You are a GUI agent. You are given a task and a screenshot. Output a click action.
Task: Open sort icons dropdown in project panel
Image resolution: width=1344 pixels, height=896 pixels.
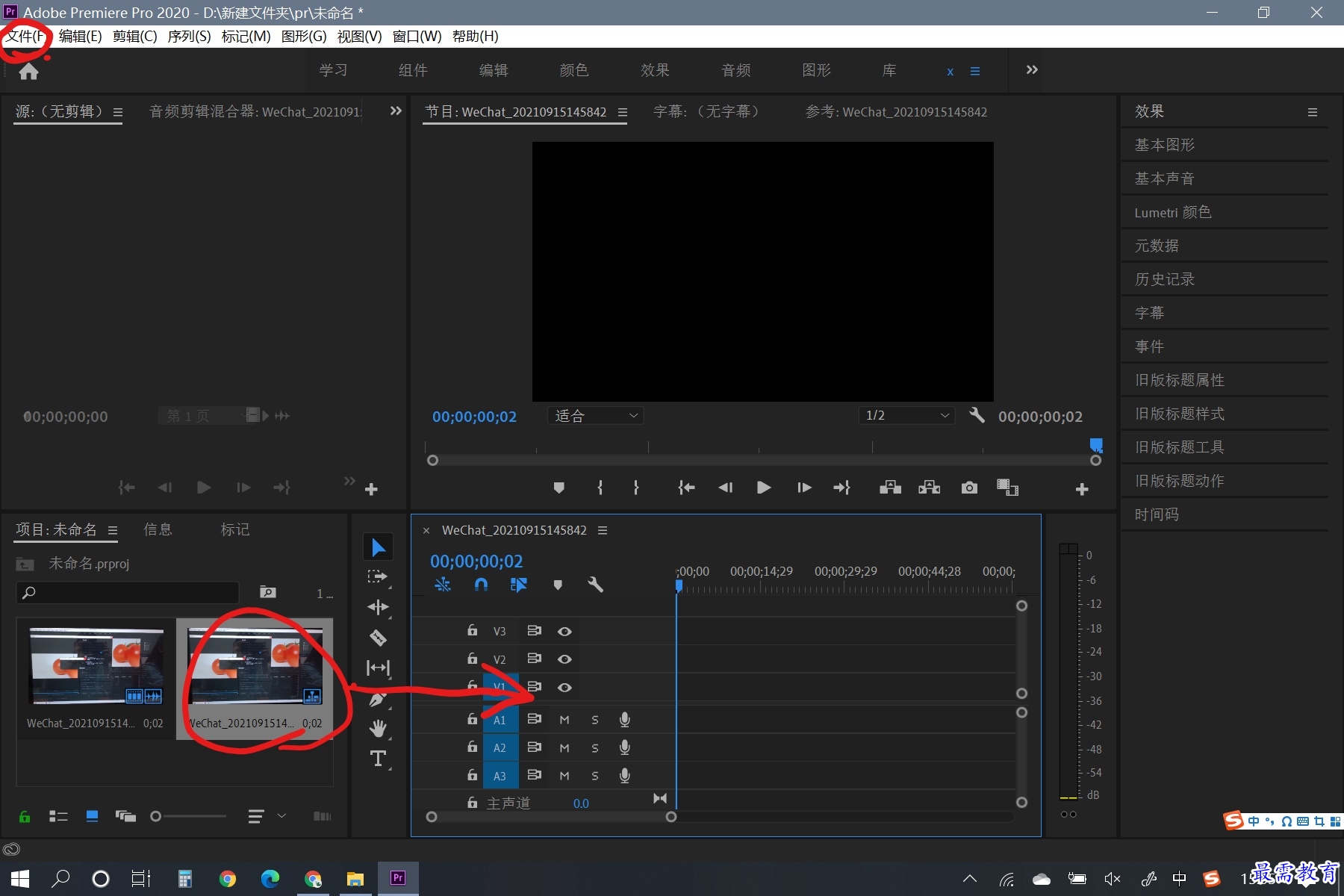(266, 816)
